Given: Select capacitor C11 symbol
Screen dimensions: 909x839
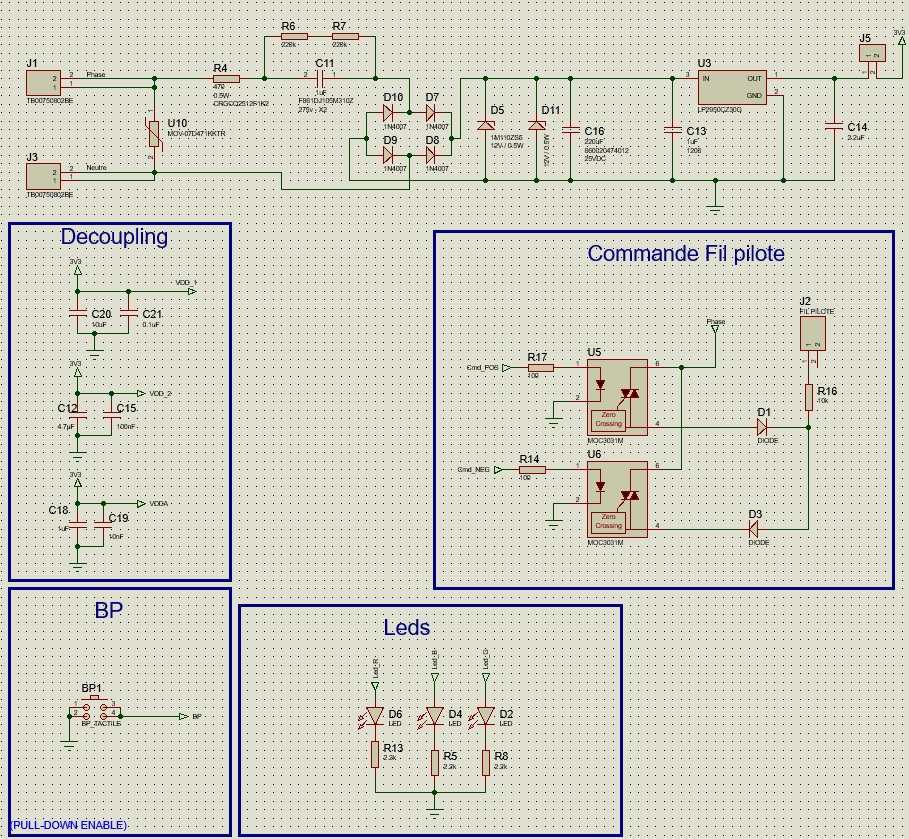Looking at the screenshot, I should 320,78.
